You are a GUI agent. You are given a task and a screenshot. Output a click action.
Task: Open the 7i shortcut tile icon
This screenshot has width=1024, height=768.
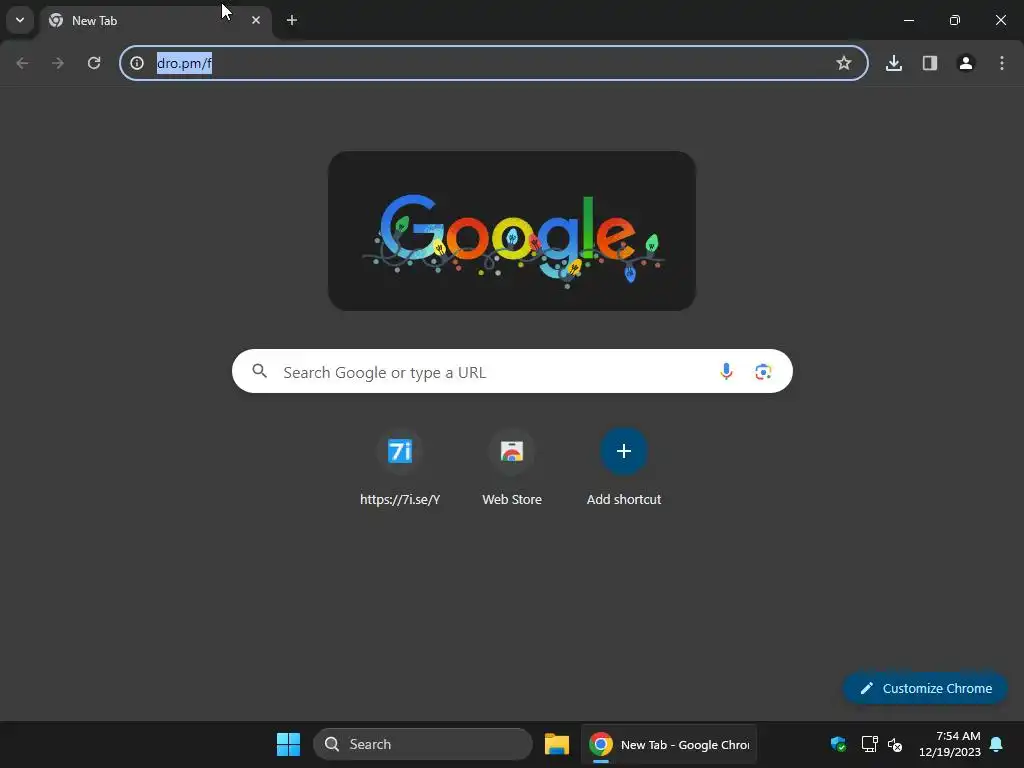click(x=400, y=451)
